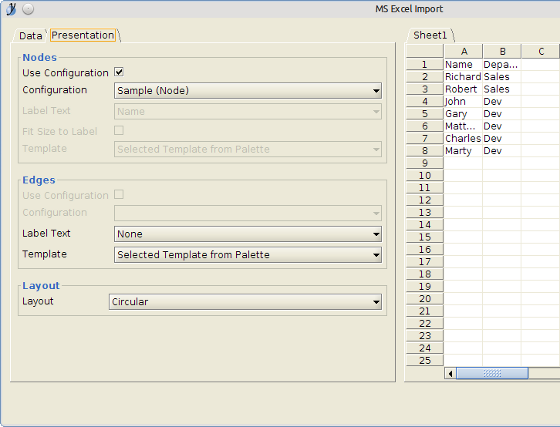Screen dimensions: 560x427
Task: Select row 25 header
Action: click(425, 361)
